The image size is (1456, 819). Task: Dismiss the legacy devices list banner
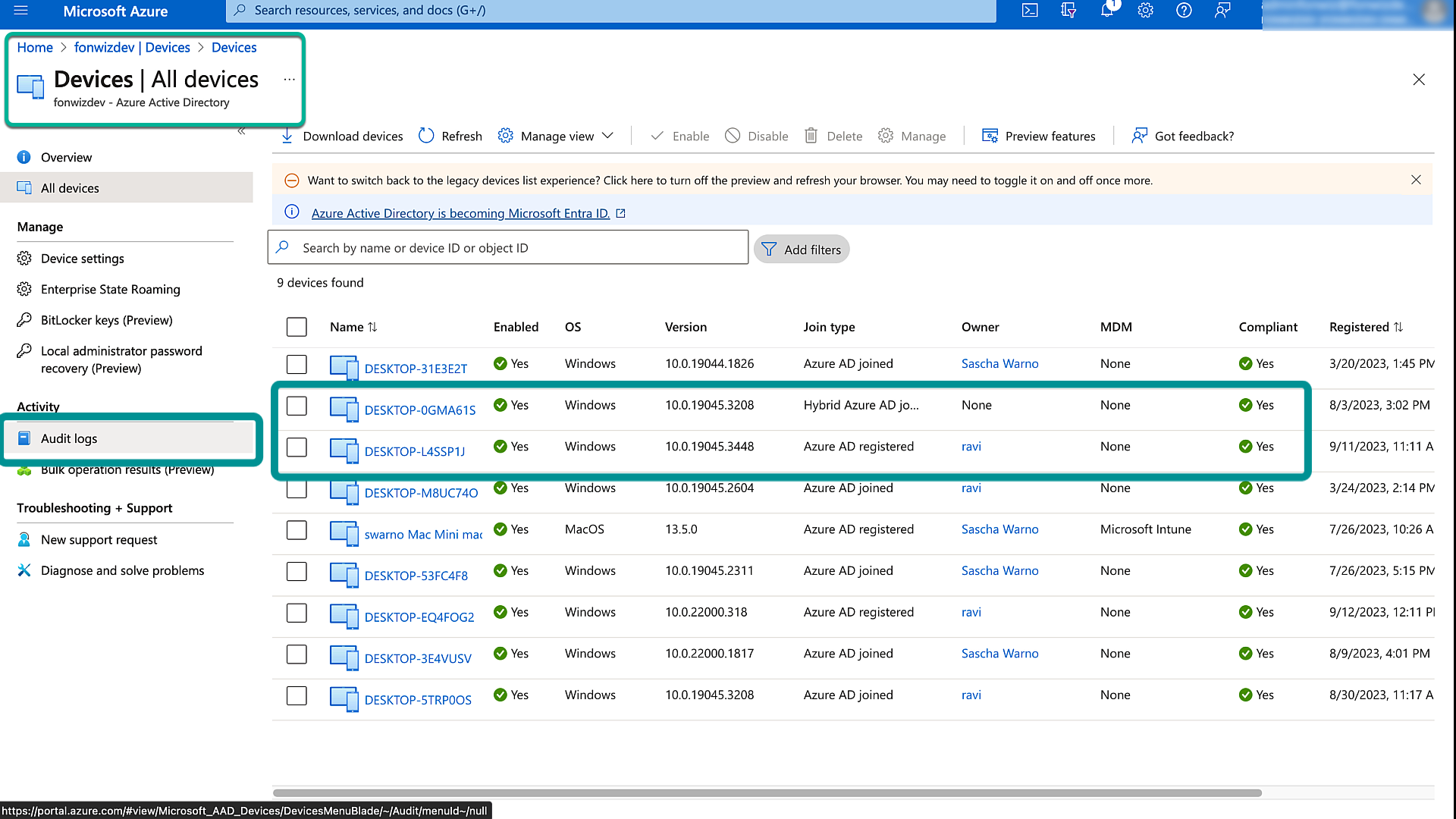point(1416,180)
